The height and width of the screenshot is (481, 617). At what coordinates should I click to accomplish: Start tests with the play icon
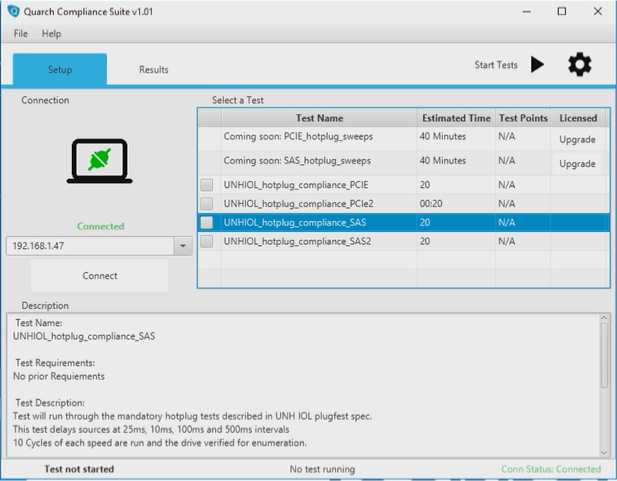coord(537,64)
